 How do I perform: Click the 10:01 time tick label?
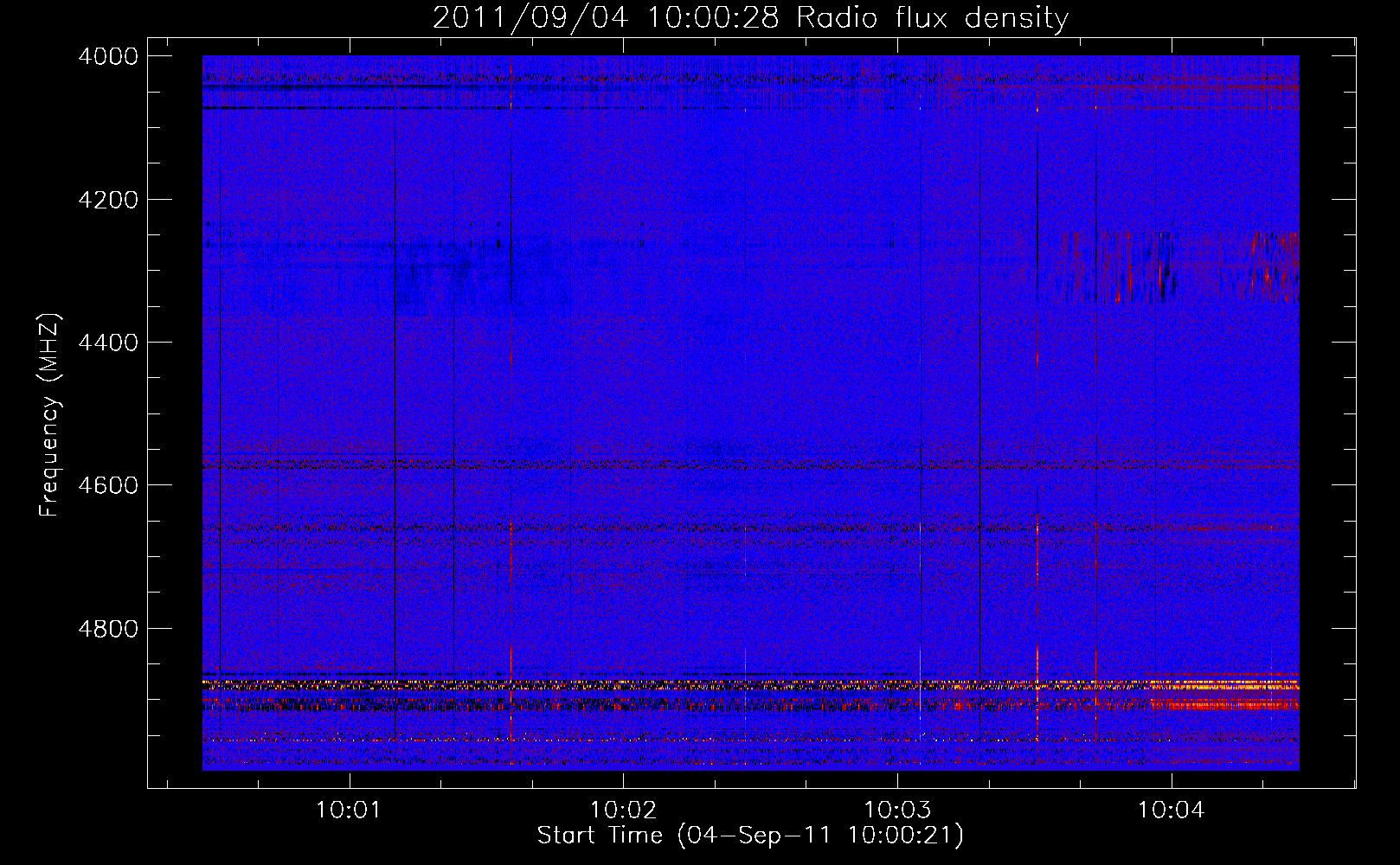349,811
